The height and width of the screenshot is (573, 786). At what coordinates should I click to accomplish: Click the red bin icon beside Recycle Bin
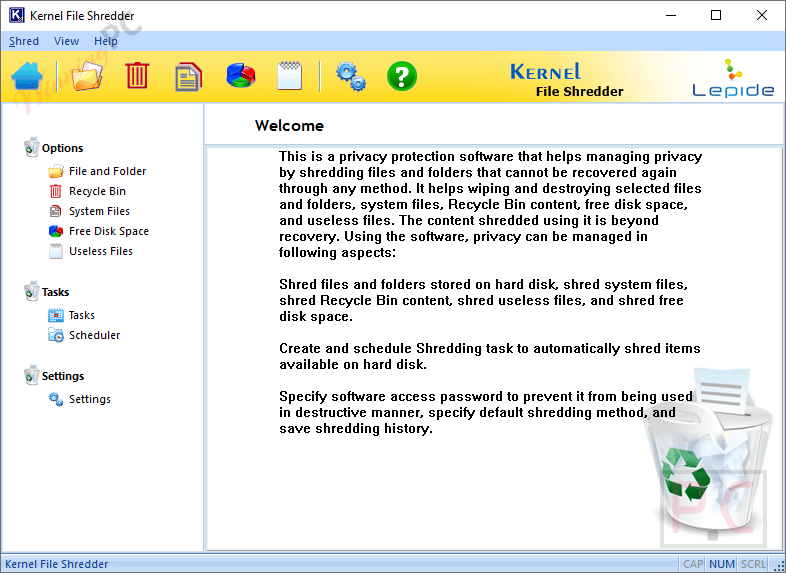(x=56, y=191)
